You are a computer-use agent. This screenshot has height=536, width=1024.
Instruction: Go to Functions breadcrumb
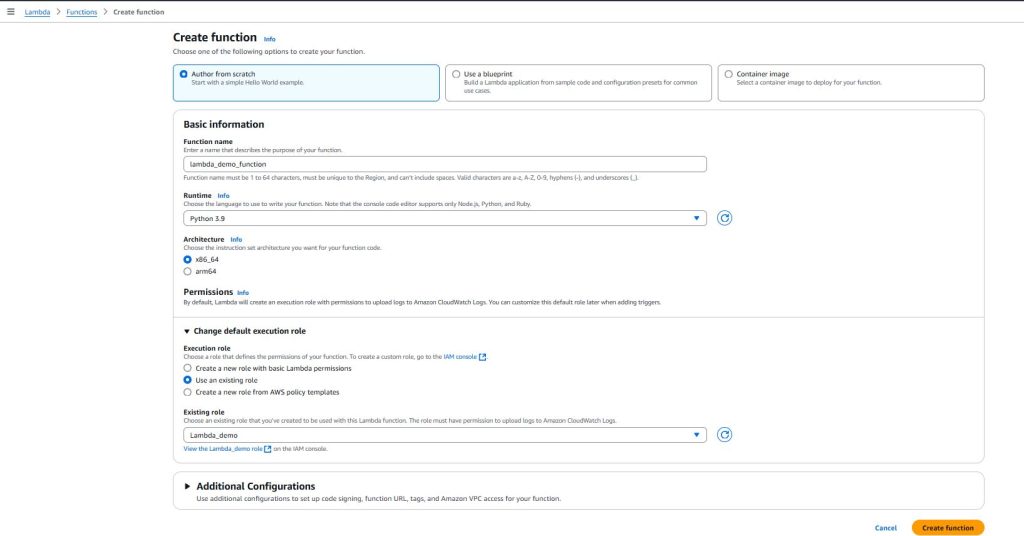tap(81, 12)
